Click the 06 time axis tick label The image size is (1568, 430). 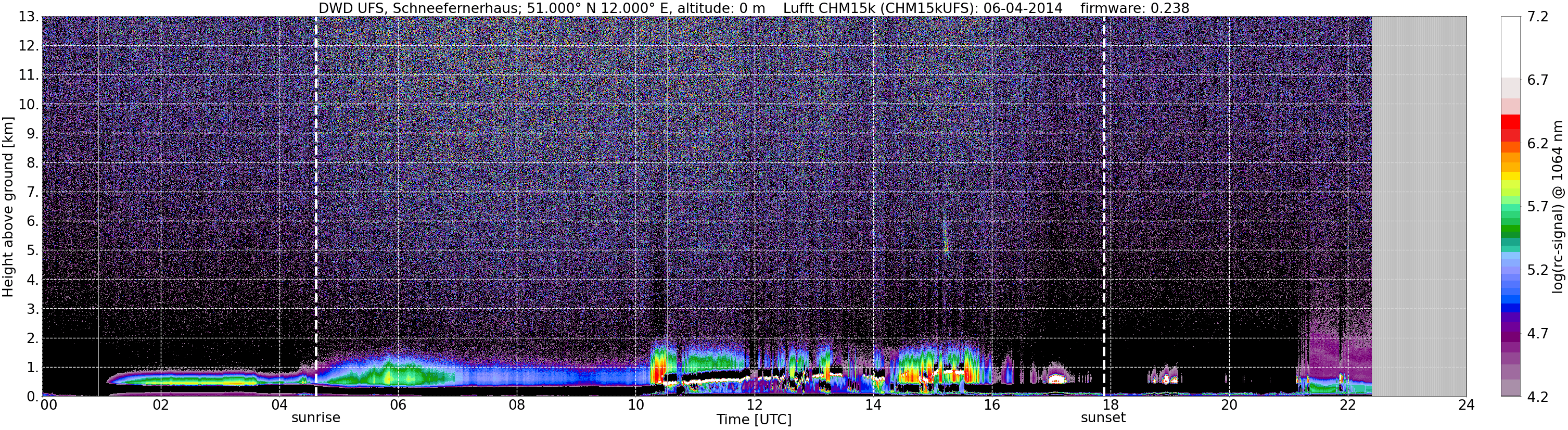[398, 405]
